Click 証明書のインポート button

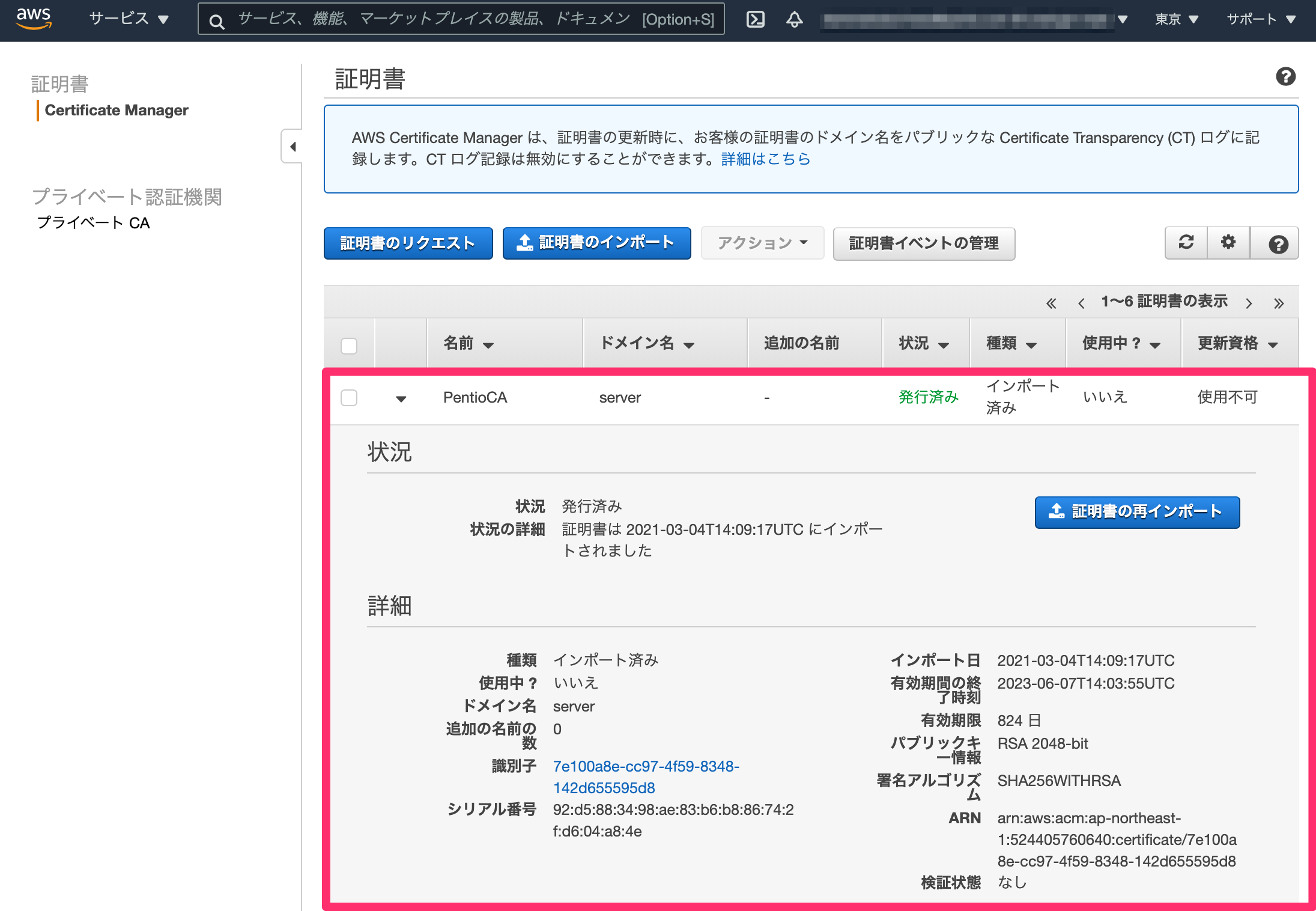point(596,243)
